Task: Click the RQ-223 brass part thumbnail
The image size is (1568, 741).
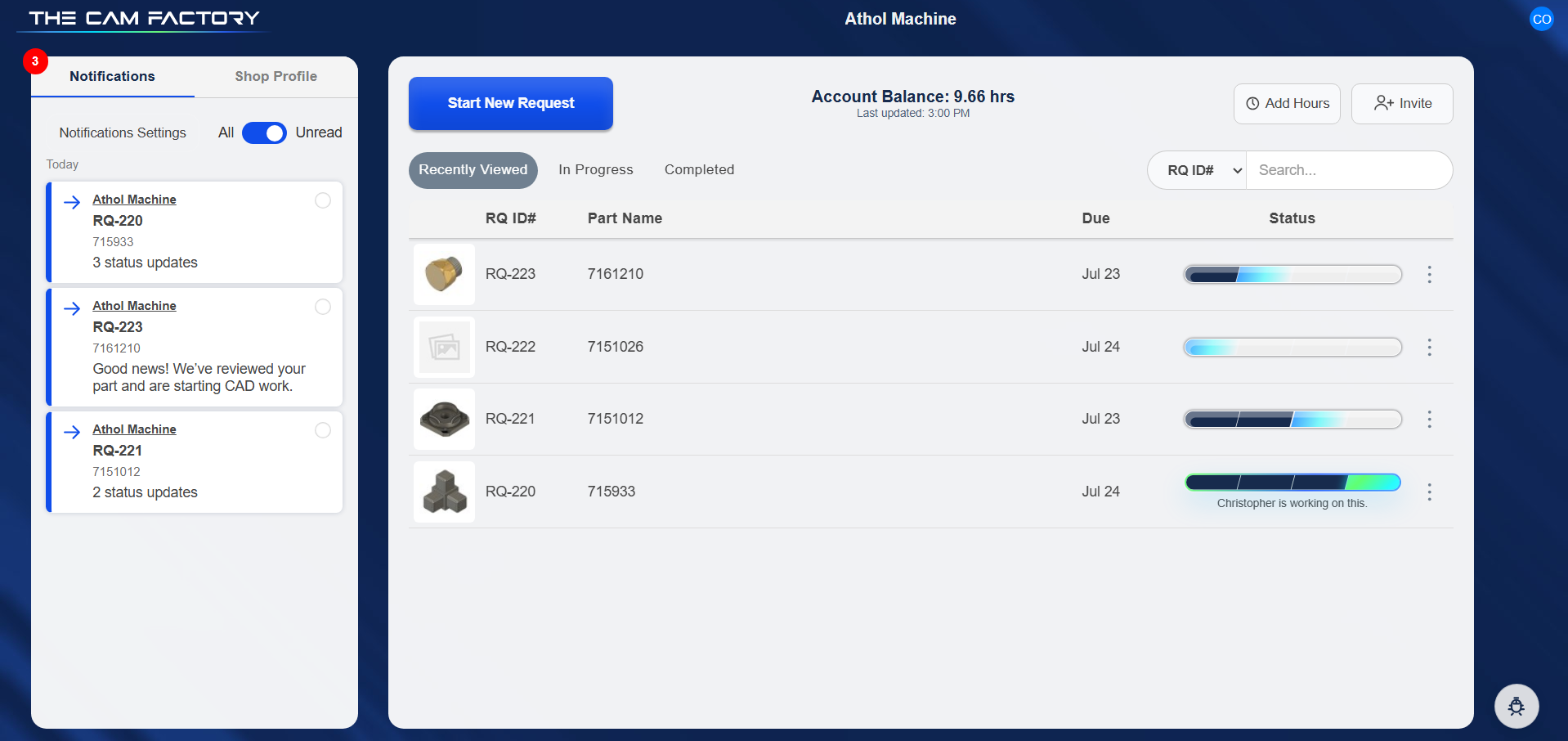Action: click(x=444, y=275)
